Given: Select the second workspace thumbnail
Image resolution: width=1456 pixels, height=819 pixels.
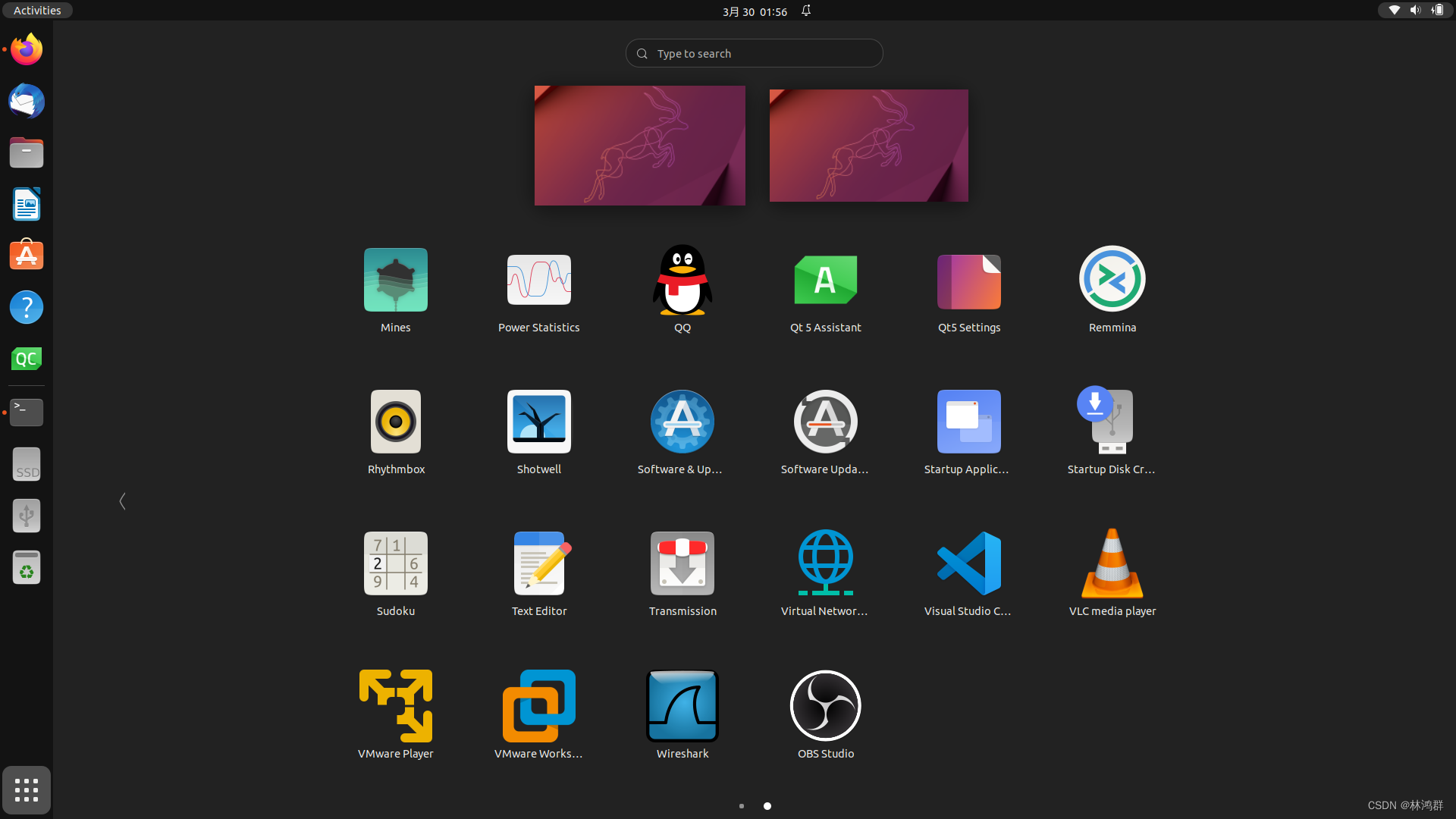Looking at the screenshot, I should point(868,146).
